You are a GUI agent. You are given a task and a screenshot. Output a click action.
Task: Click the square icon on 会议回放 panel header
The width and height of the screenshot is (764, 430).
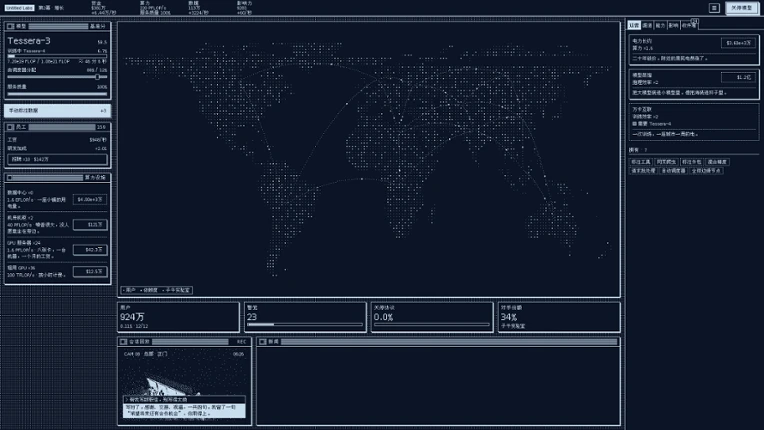123,342
